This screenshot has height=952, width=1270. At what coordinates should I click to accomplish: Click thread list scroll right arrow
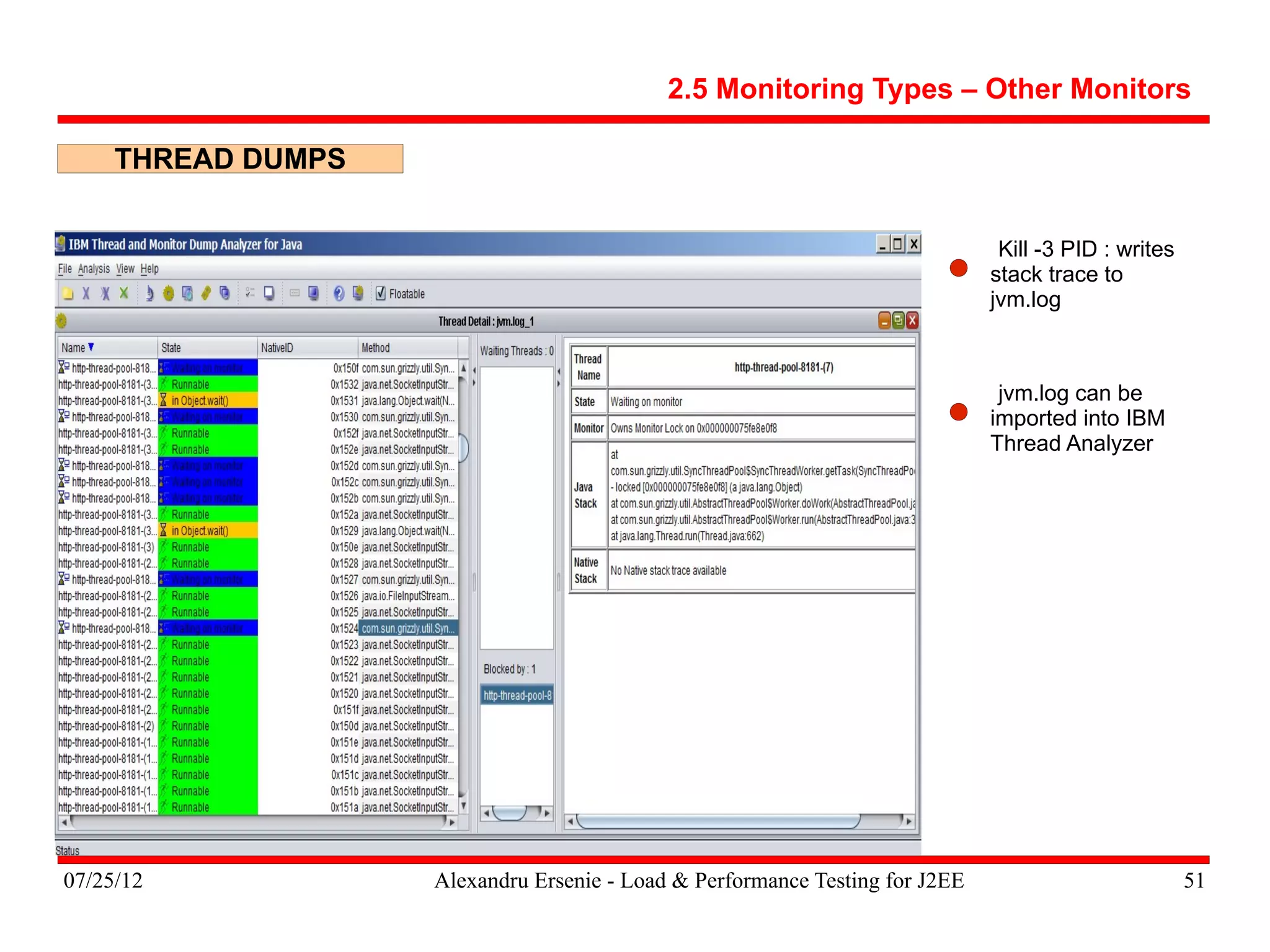tap(452, 822)
